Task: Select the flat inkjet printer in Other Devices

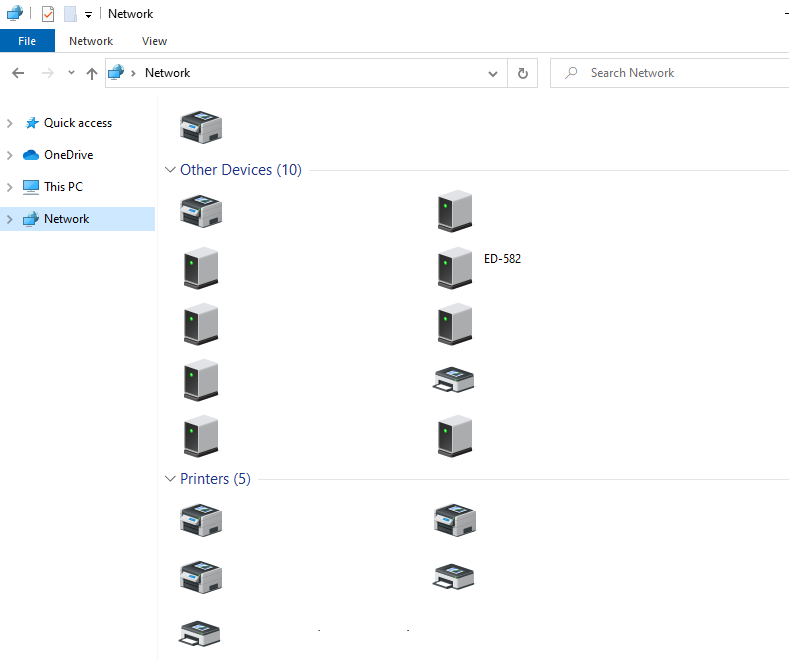Action: [x=455, y=379]
